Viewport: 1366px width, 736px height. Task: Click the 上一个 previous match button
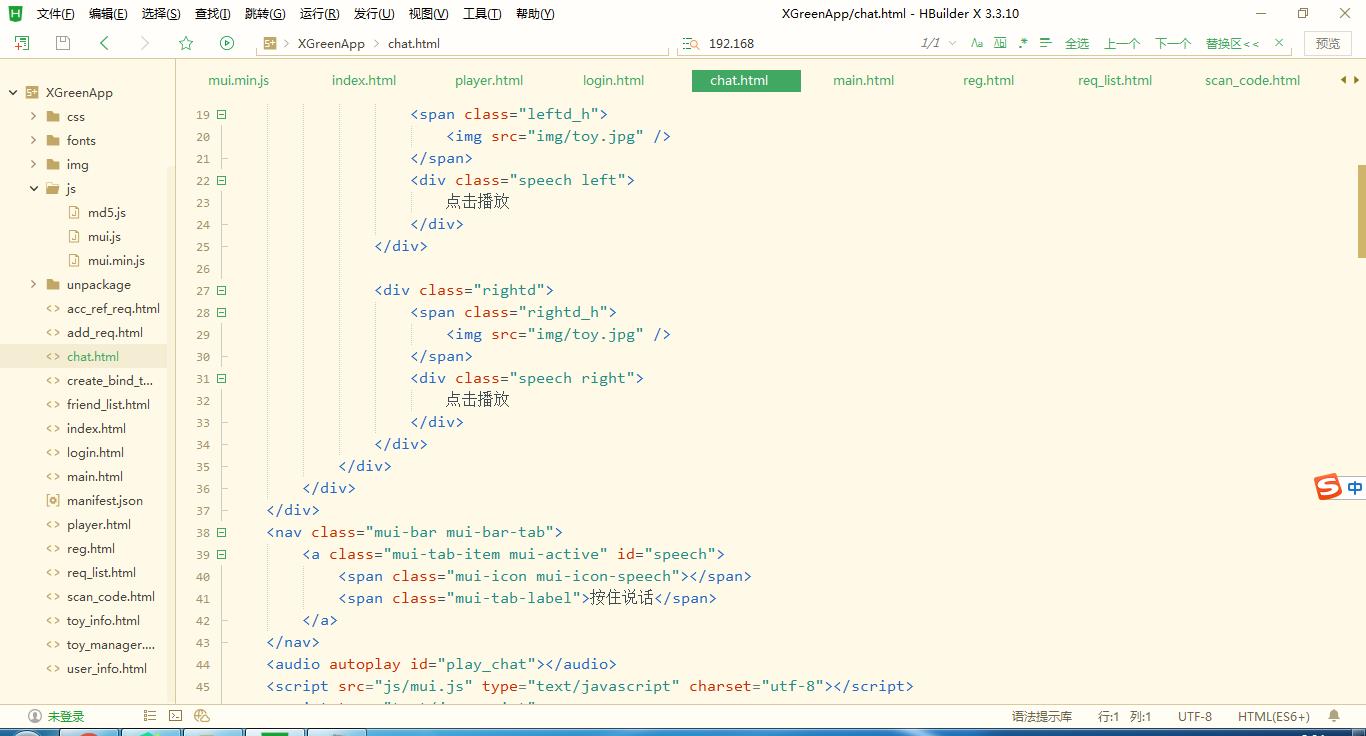coord(1122,43)
